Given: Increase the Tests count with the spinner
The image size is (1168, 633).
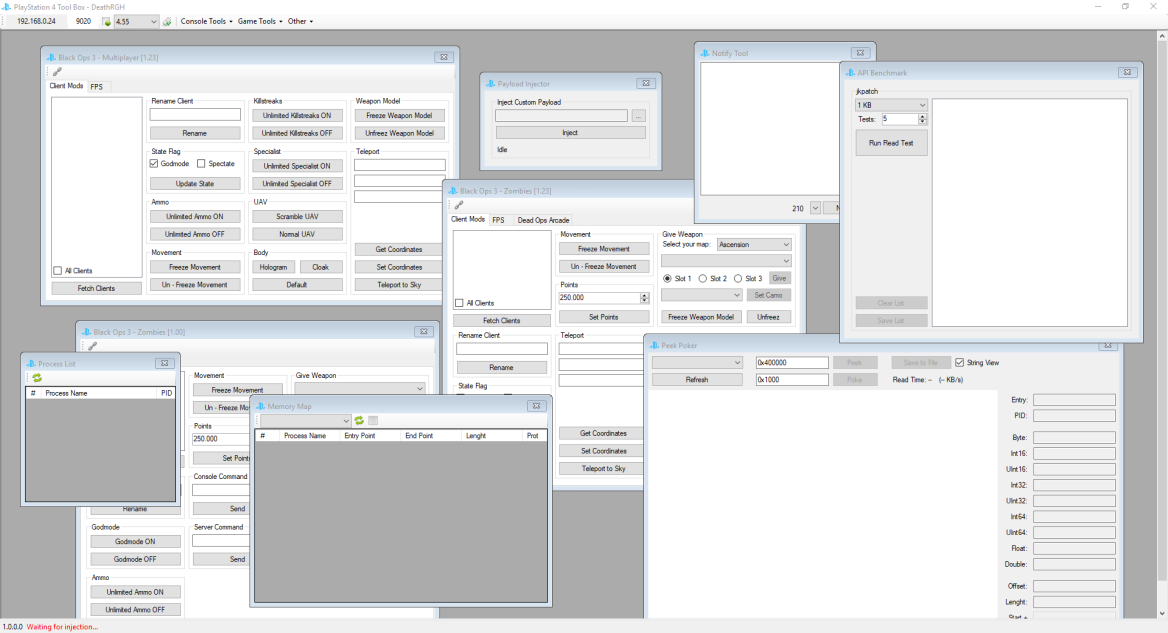Looking at the screenshot, I should 922,116.
